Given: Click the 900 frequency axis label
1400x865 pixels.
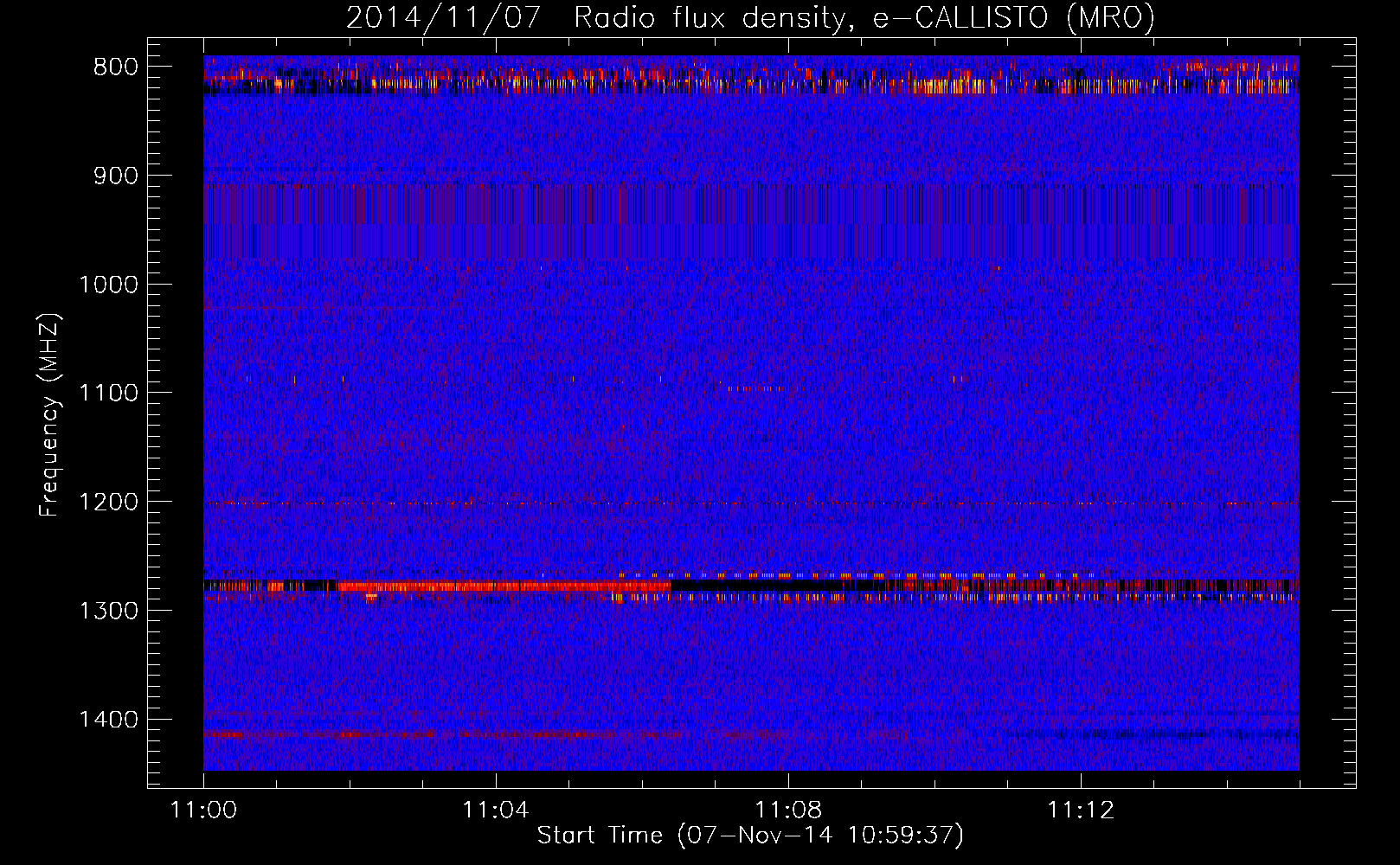Looking at the screenshot, I should click(114, 176).
